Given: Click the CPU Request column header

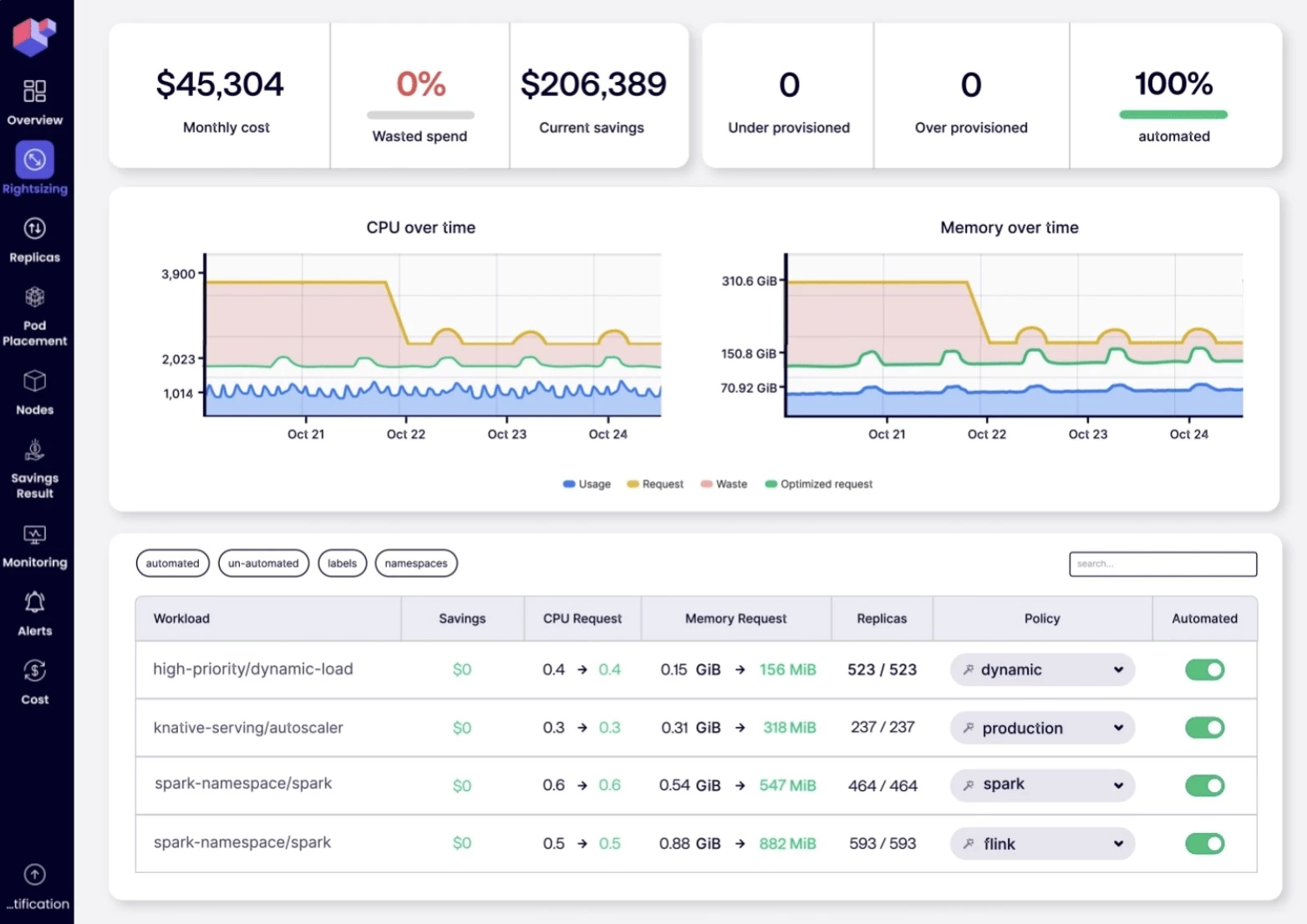Looking at the screenshot, I should [x=582, y=618].
